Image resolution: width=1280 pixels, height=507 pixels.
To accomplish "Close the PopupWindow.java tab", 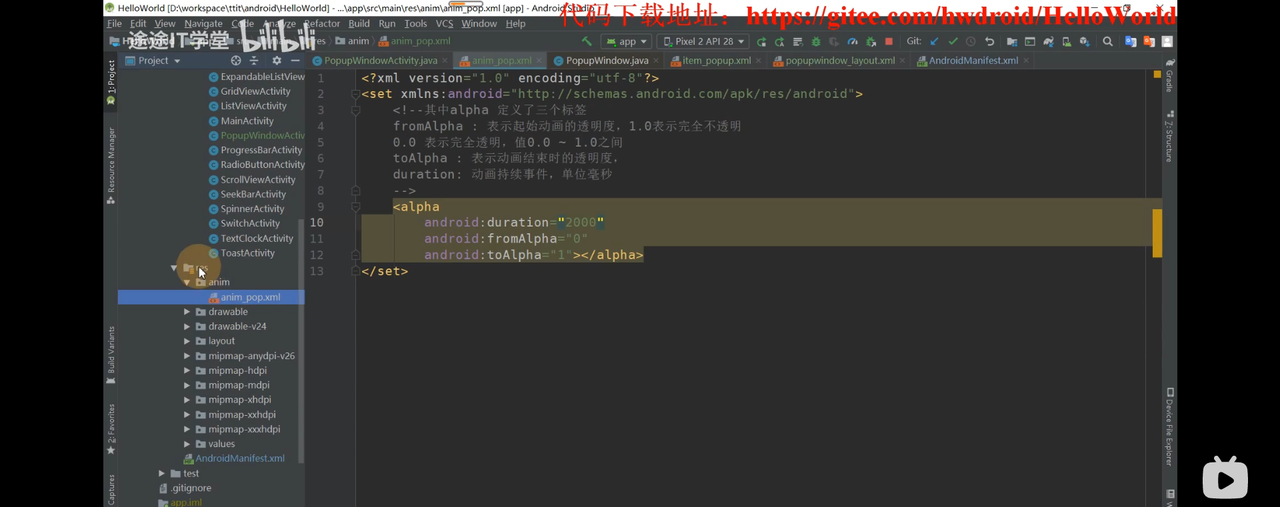I will 656,60.
